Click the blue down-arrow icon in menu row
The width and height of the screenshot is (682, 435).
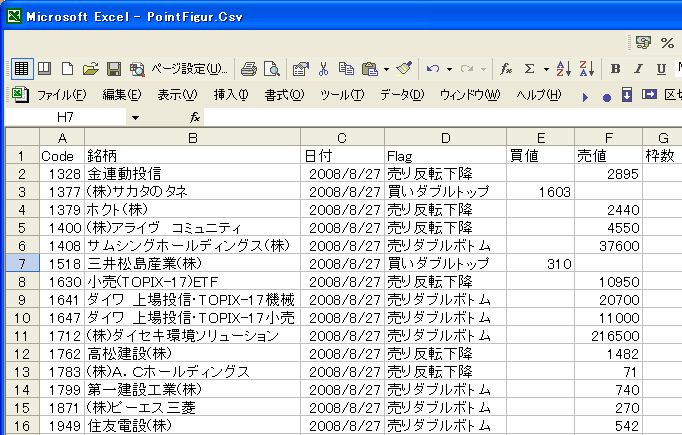(627, 94)
